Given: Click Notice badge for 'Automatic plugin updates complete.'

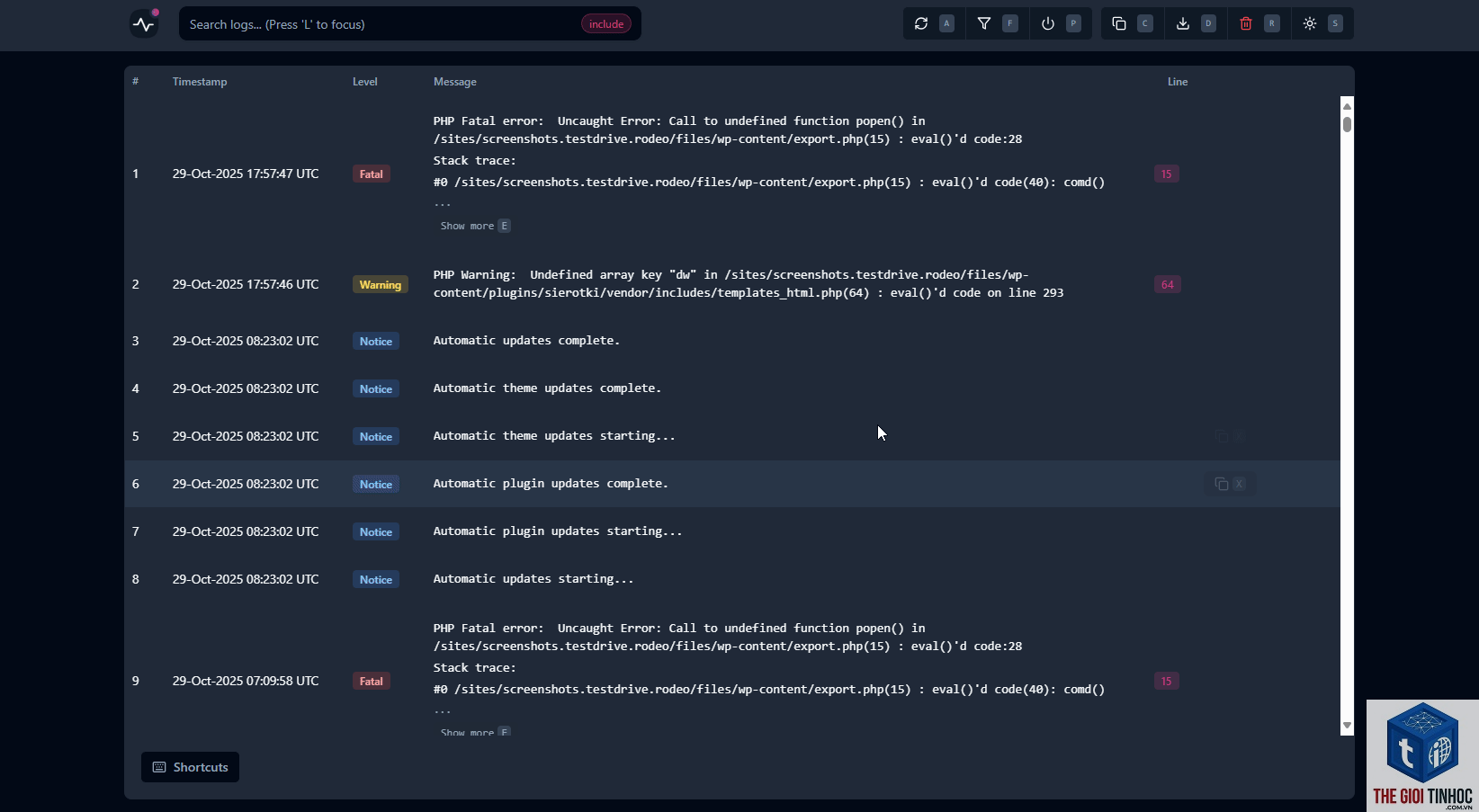Looking at the screenshot, I should pyautogui.click(x=376, y=484).
